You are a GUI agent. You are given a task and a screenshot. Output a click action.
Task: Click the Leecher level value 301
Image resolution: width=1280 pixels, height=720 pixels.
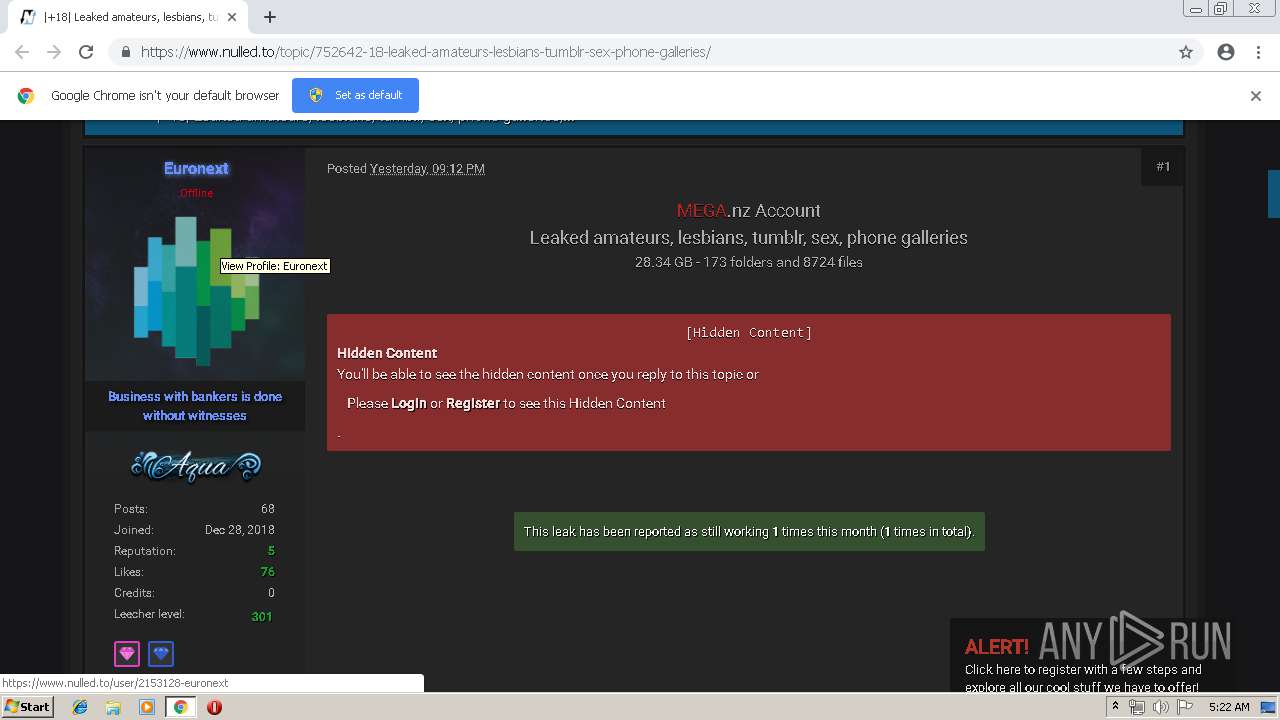point(262,616)
